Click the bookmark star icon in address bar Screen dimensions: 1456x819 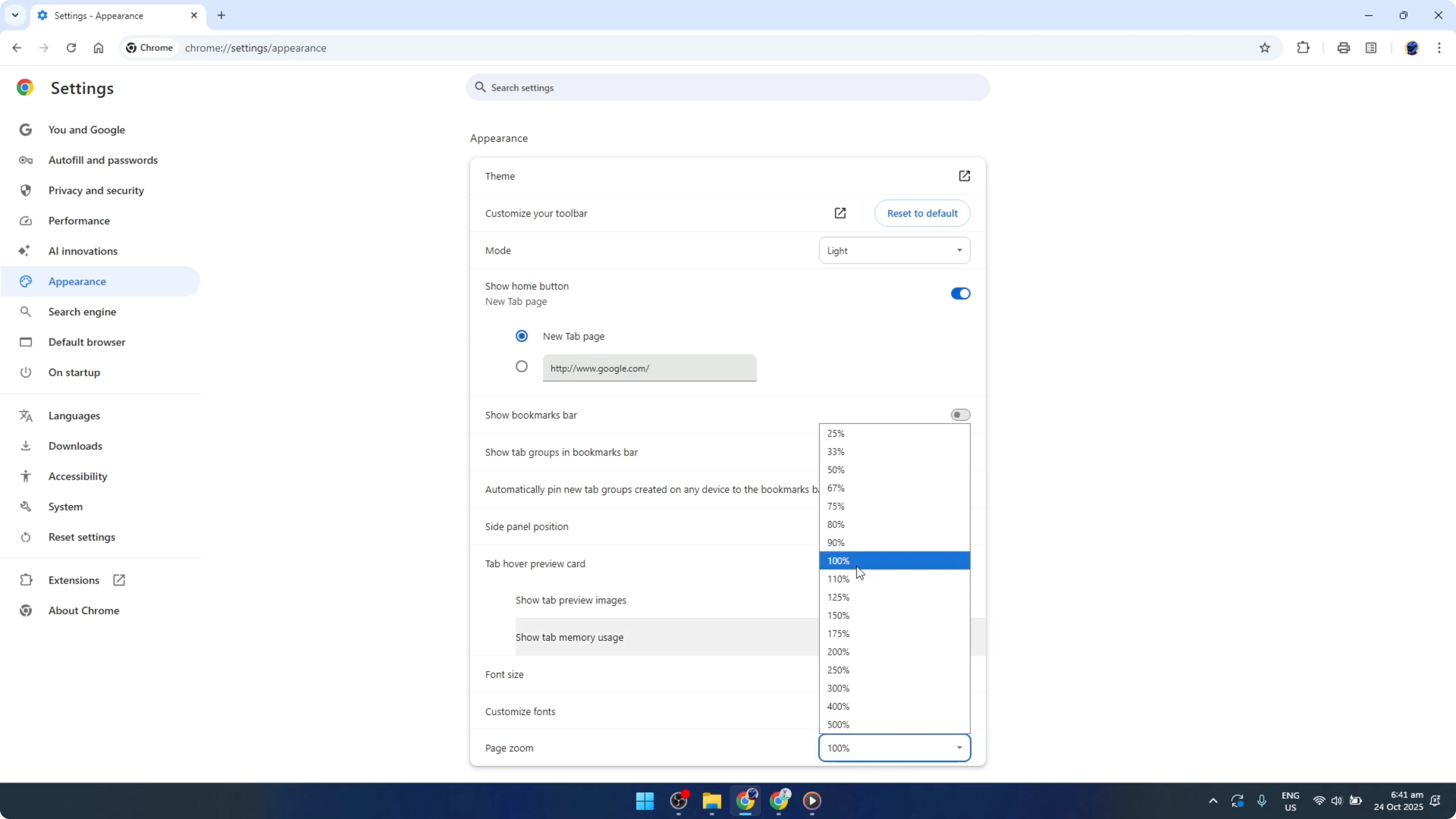1265,48
